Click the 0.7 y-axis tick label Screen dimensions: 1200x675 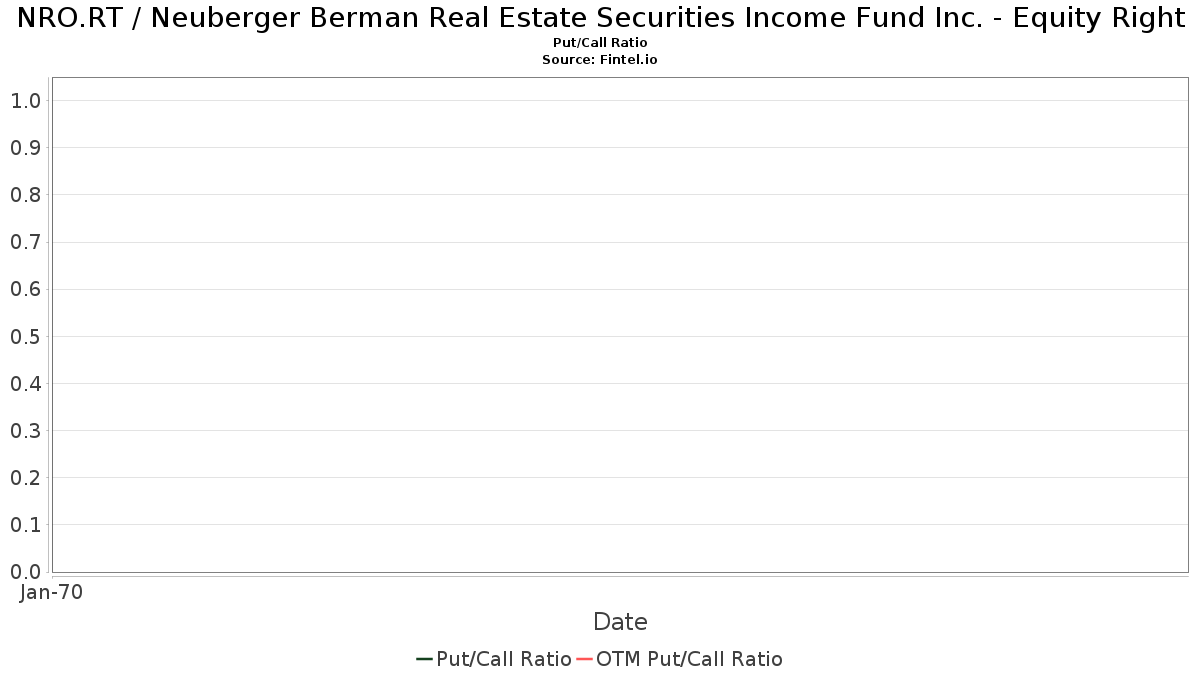pyautogui.click(x=25, y=242)
